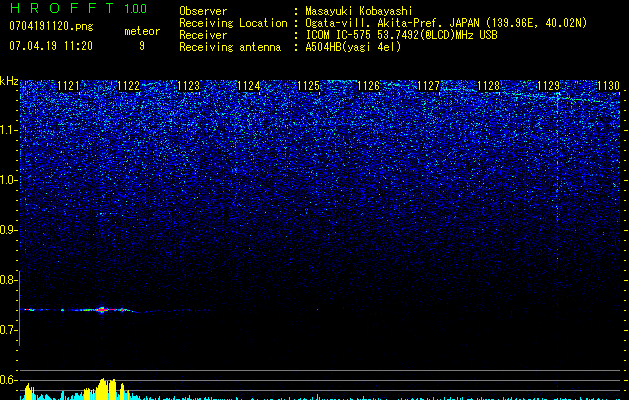Click the 'Receiving Location' label

pos(233,23)
